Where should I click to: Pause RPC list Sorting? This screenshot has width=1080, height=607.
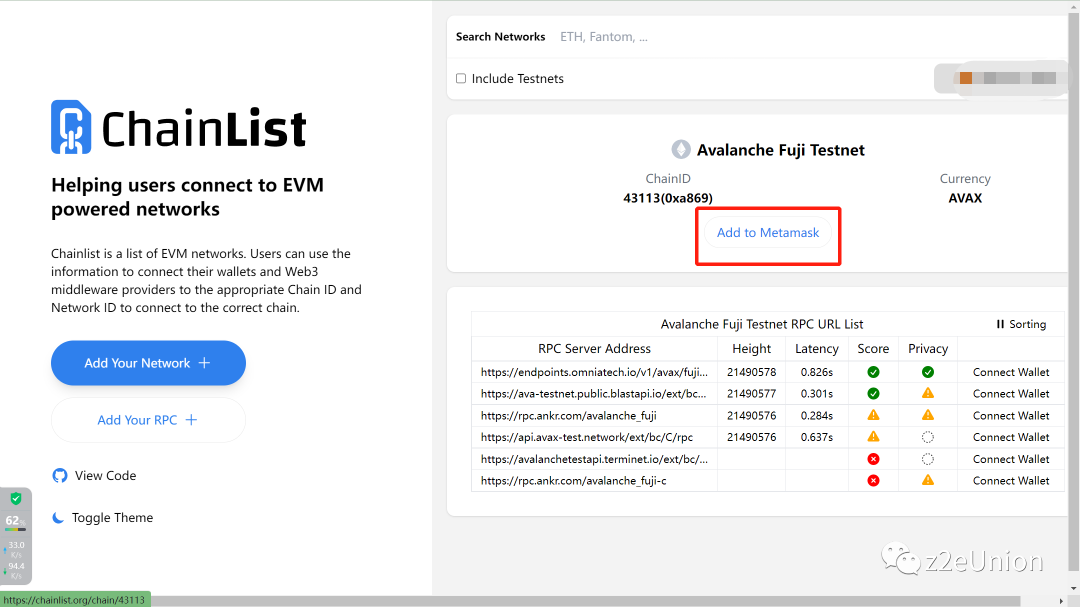tap(1020, 324)
